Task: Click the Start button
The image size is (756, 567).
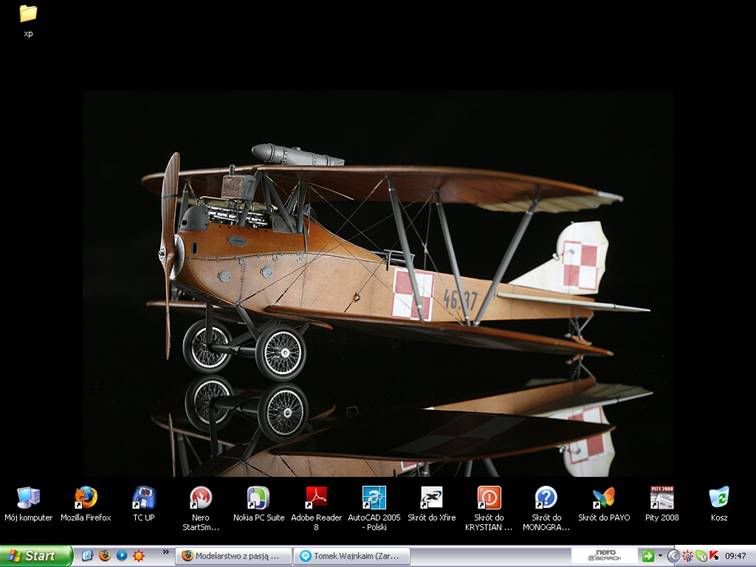Action: click(36, 555)
